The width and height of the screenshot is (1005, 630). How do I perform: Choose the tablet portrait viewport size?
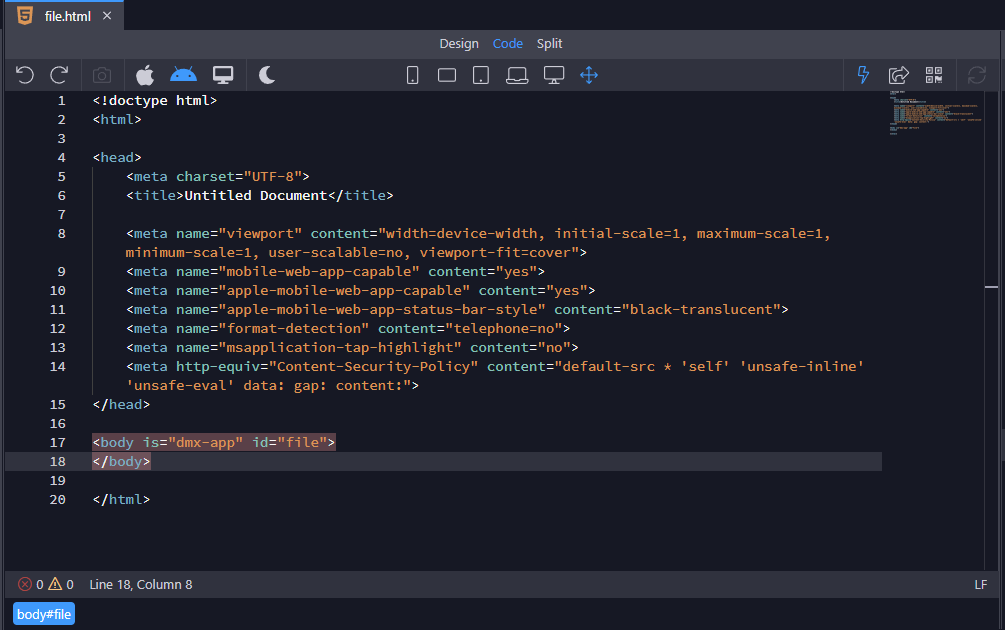click(x=481, y=75)
